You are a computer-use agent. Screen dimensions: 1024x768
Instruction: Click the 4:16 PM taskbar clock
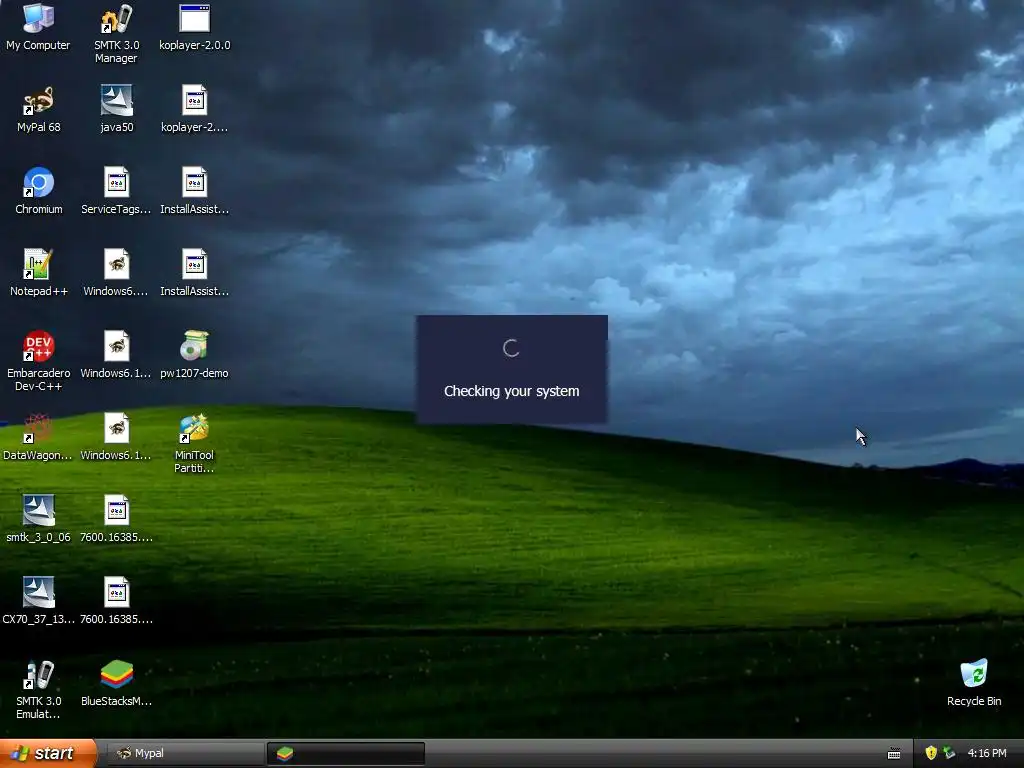click(x=987, y=753)
